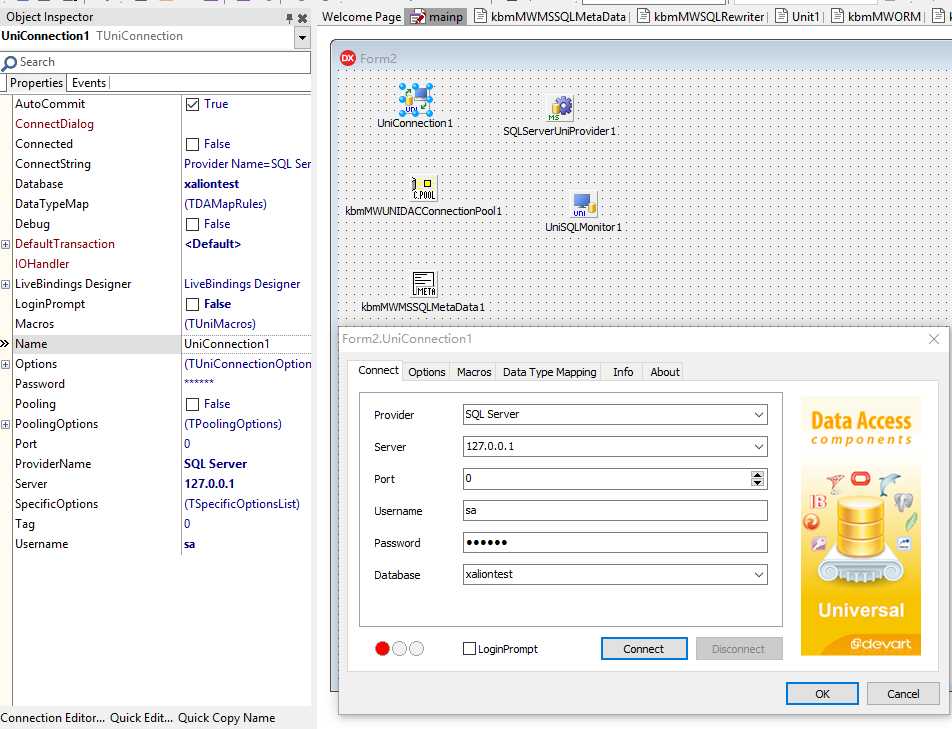Close the Object Inspector panel
952x729 pixels.
click(302, 18)
